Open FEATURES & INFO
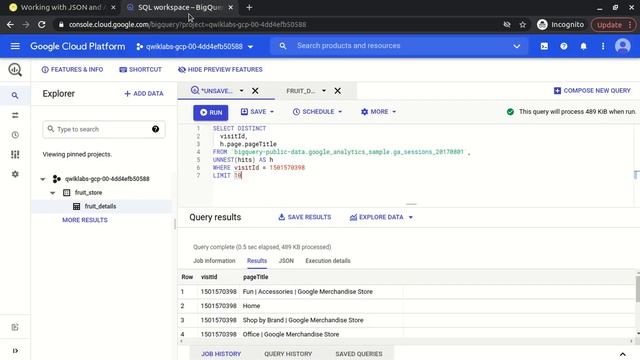 (72, 69)
